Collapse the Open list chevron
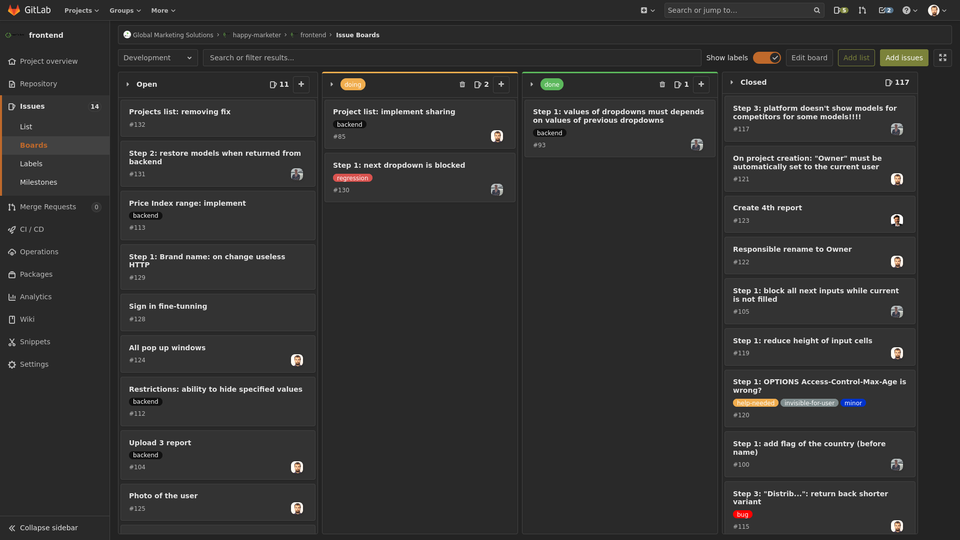The image size is (960, 540). pos(127,84)
